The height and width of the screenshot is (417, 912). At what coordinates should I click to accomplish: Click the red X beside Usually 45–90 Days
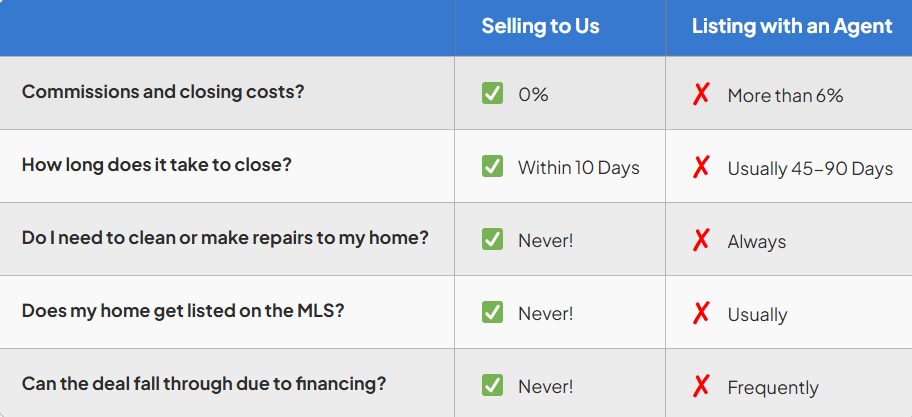701,167
